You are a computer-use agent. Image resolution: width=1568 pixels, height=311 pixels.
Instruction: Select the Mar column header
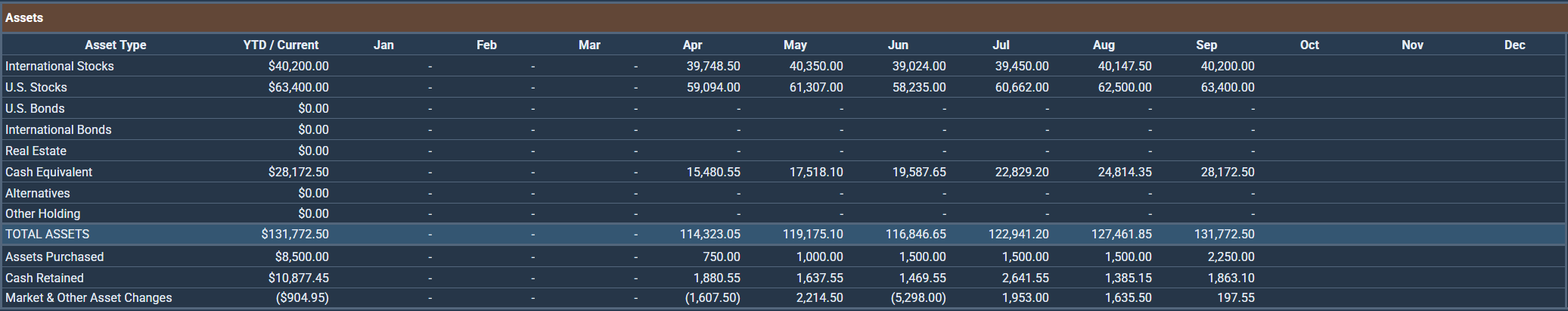click(589, 45)
